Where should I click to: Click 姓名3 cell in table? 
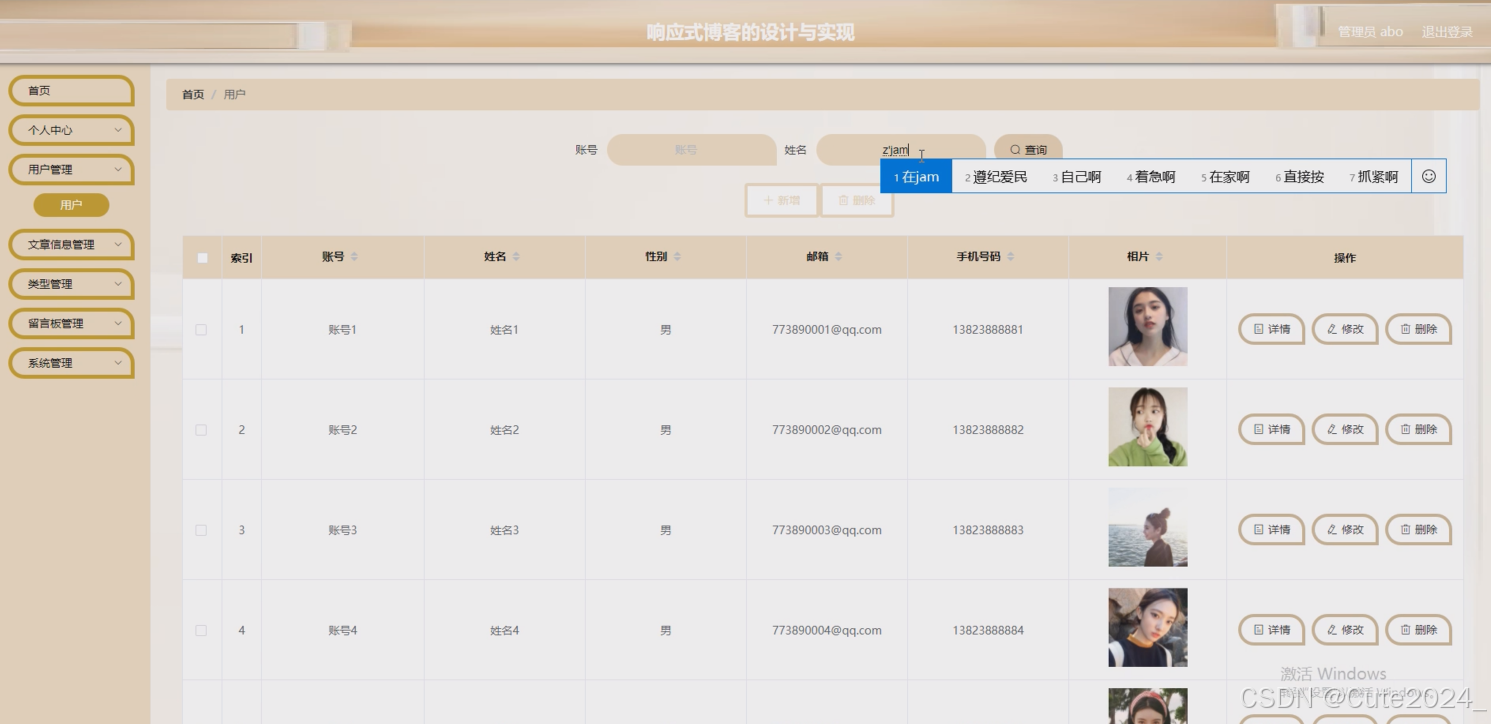pyautogui.click(x=504, y=530)
